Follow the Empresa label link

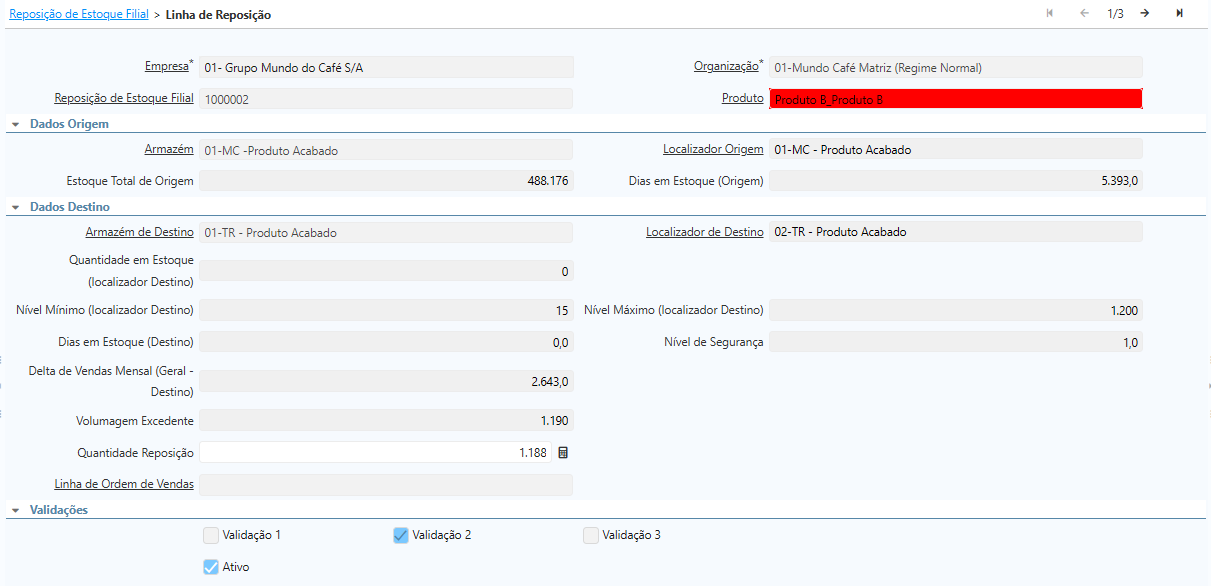166,66
